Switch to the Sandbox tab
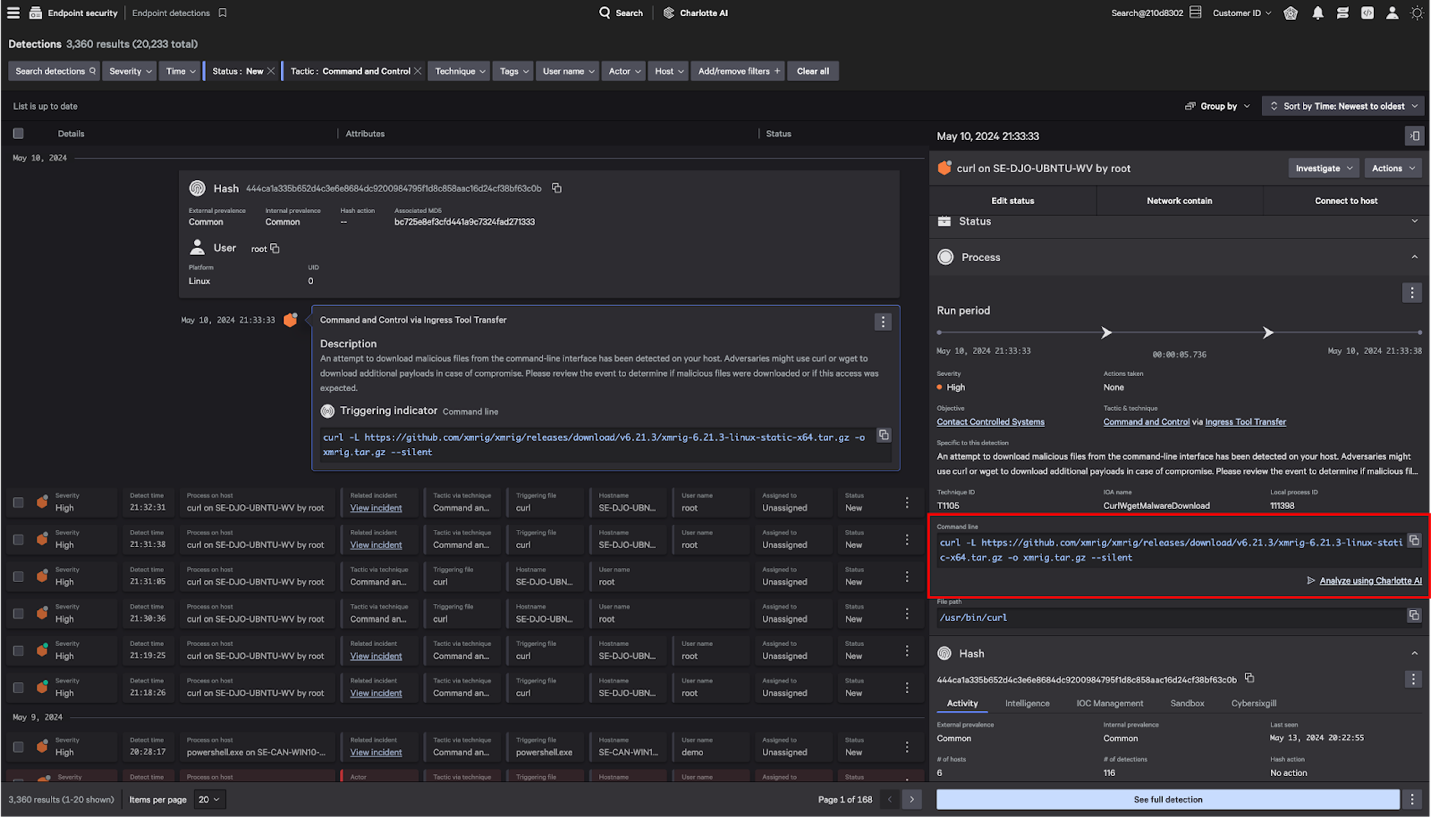The width and height of the screenshot is (1431, 817). (x=1187, y=703)
